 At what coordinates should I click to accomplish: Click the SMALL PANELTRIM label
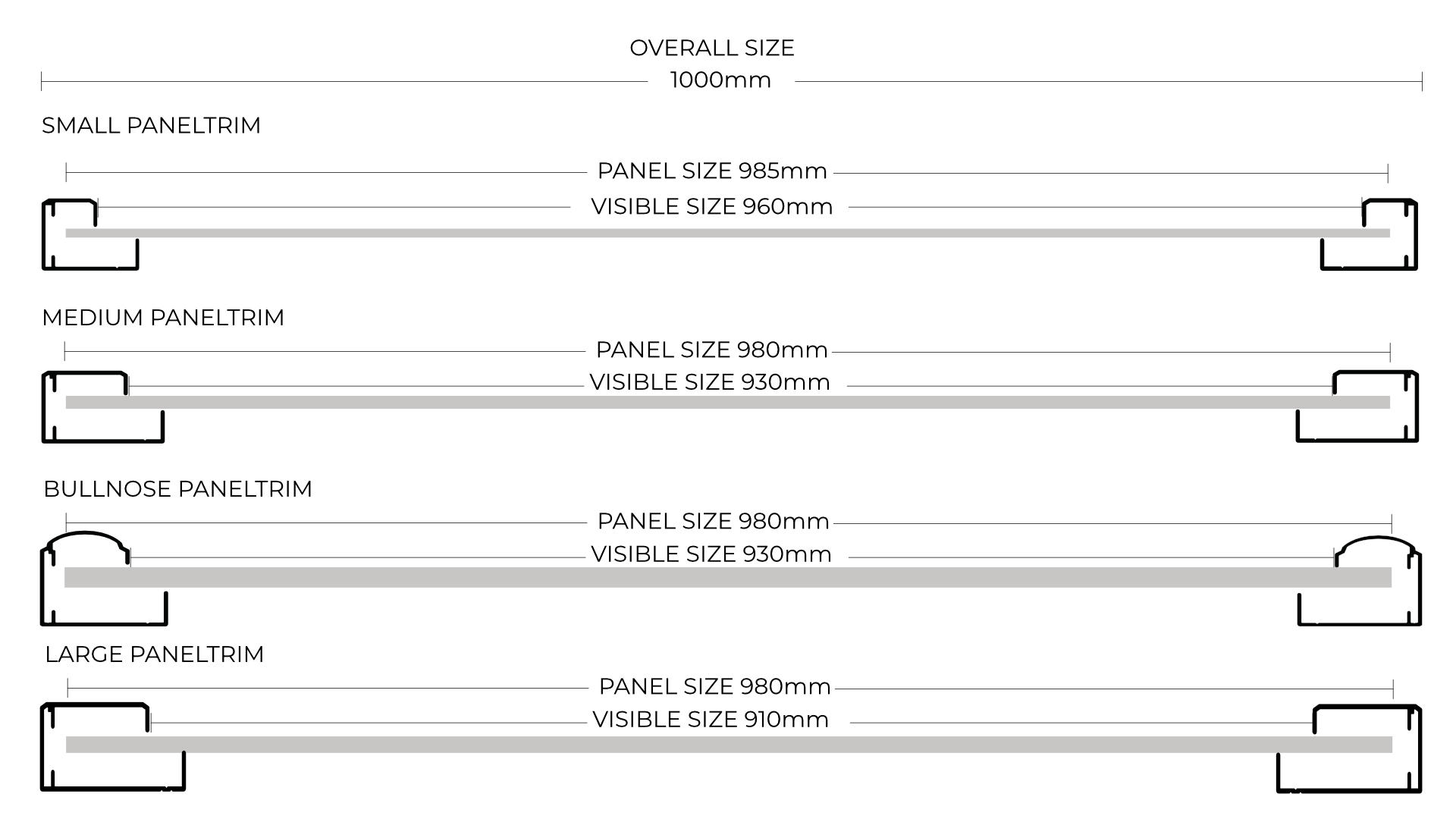151,125
